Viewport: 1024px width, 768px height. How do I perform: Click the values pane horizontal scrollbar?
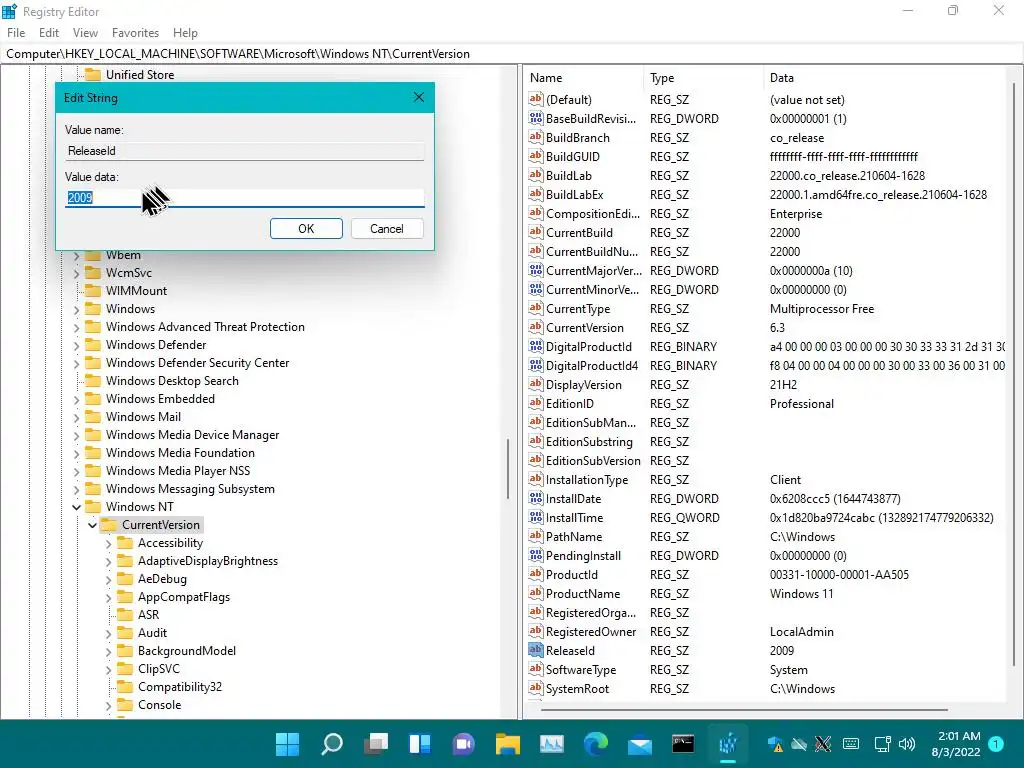[744, 709]
